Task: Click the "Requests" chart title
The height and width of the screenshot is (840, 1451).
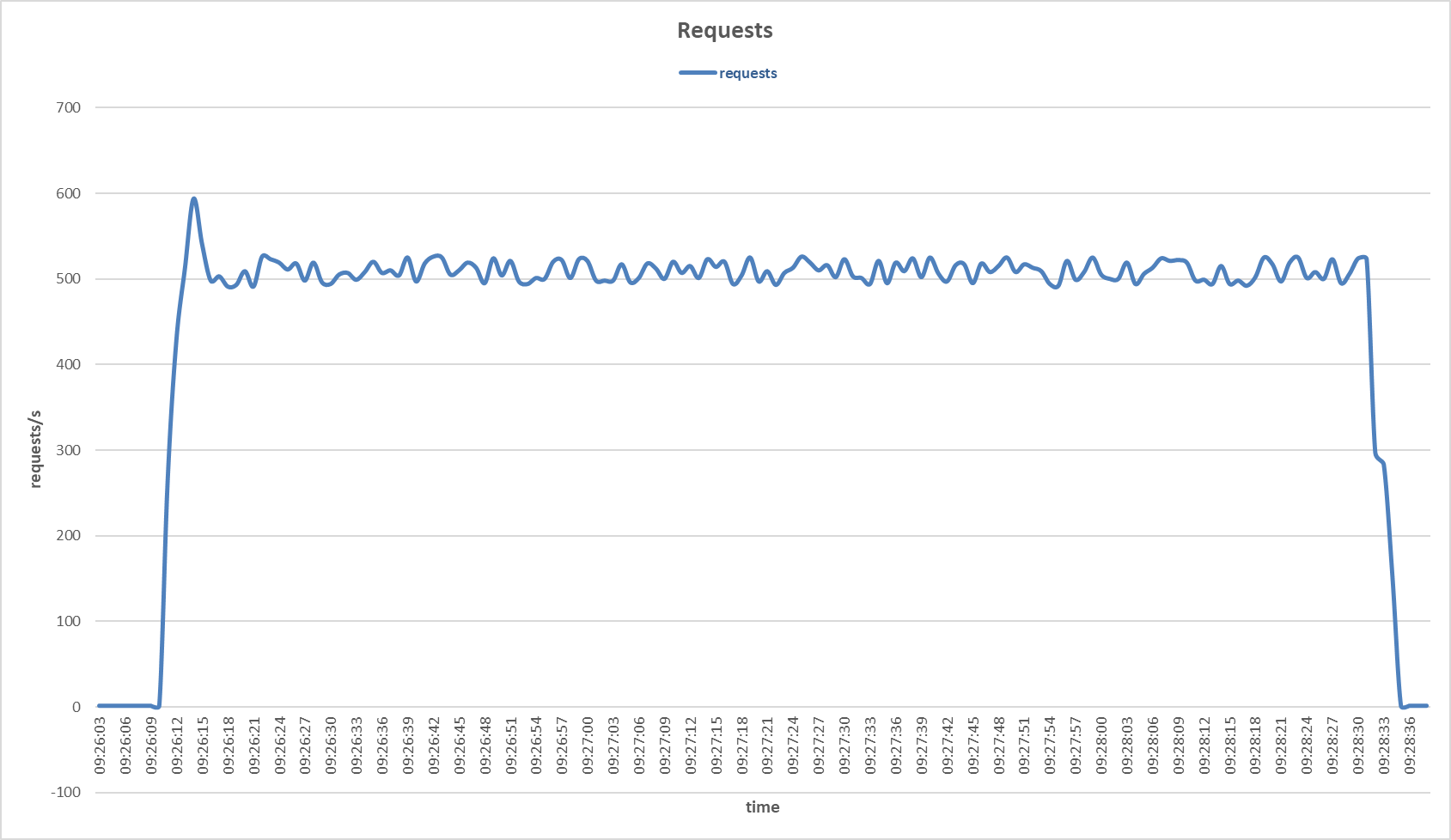Action: (x=724, y=31)
